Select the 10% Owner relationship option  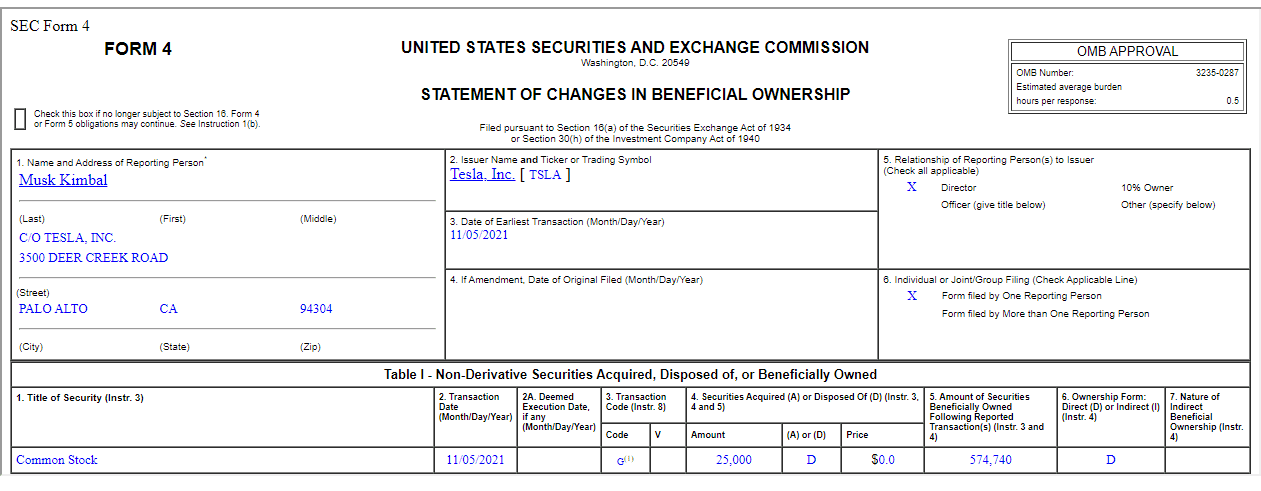click(1147, 188)
